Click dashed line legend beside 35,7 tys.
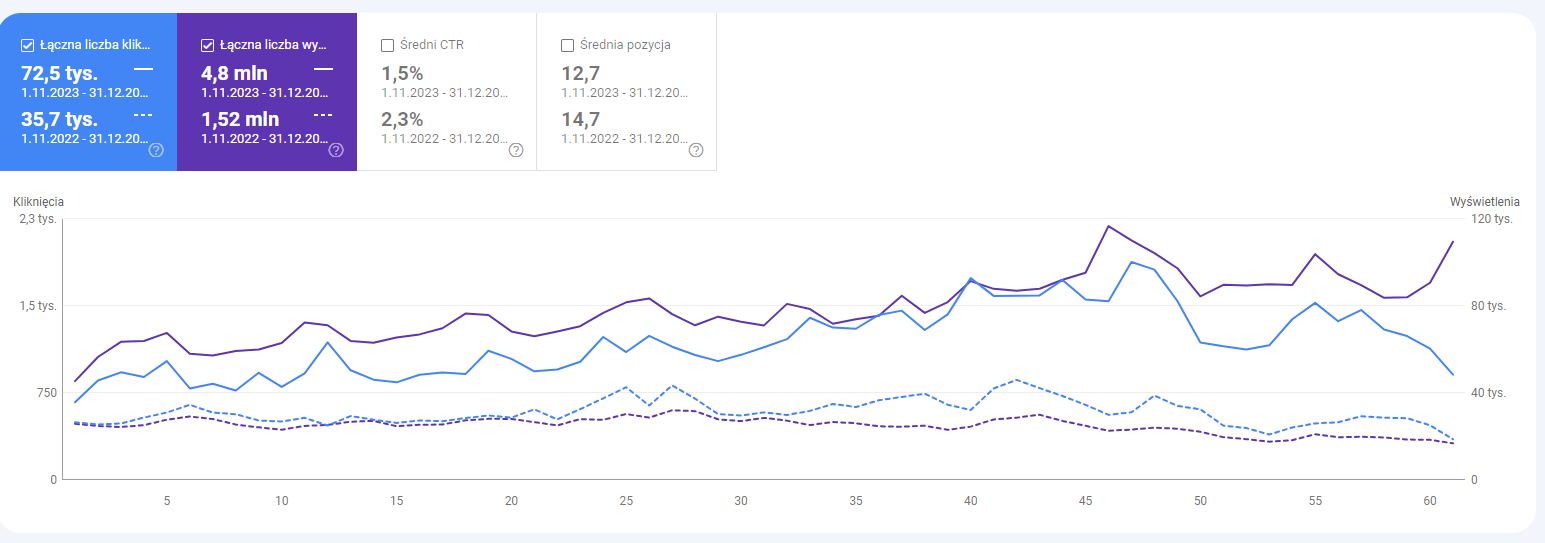 tap(143, 115)
